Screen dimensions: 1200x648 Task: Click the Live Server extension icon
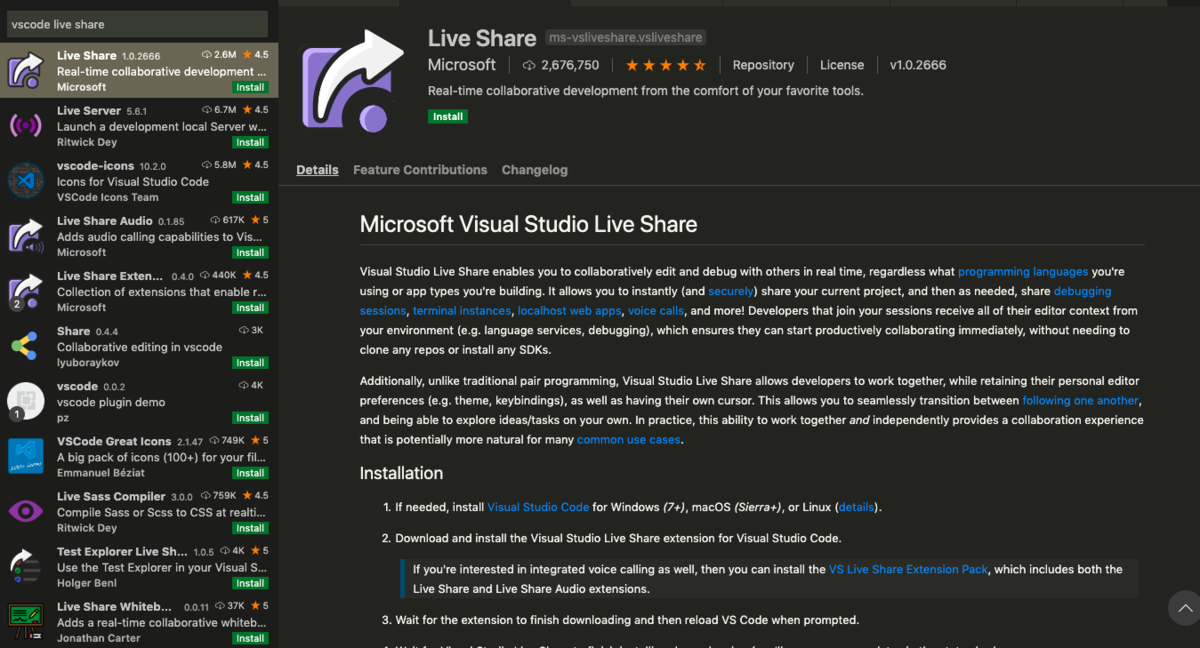26,126
